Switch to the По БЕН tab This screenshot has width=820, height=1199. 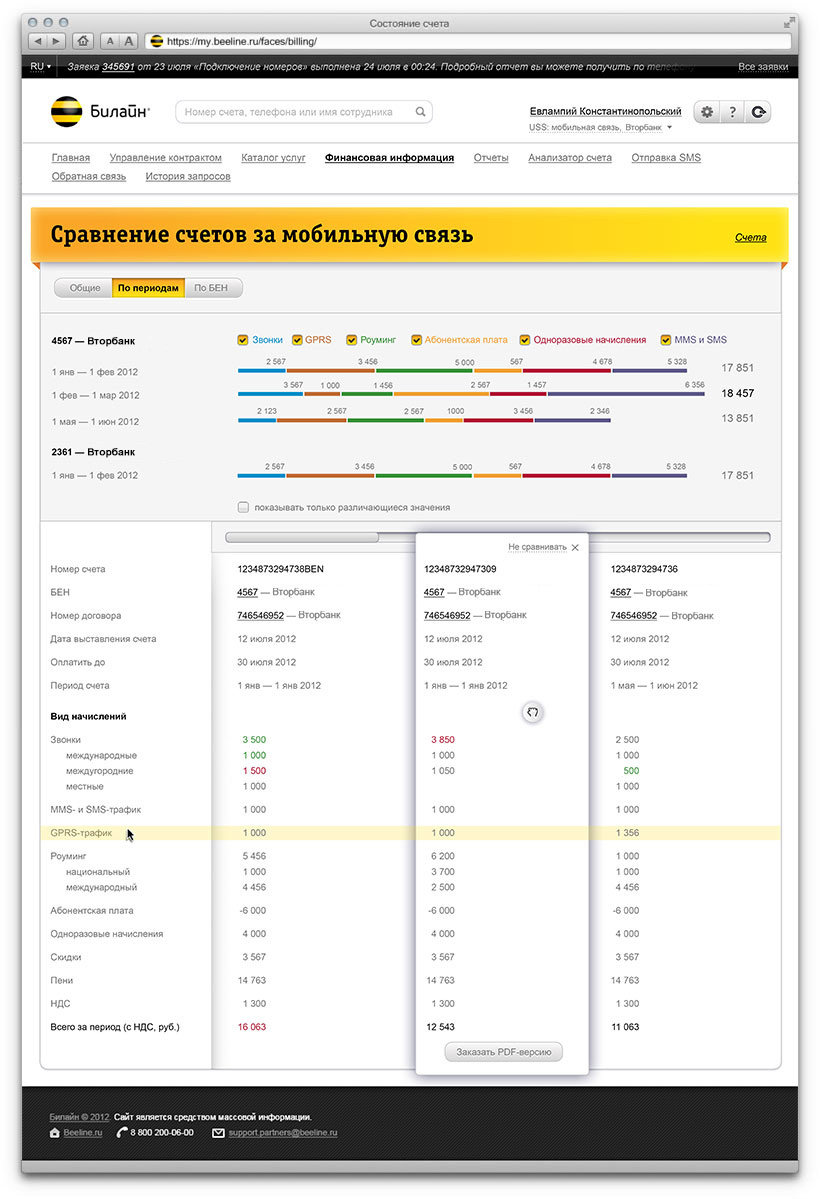pyautogui.click(x=212, y=288)
